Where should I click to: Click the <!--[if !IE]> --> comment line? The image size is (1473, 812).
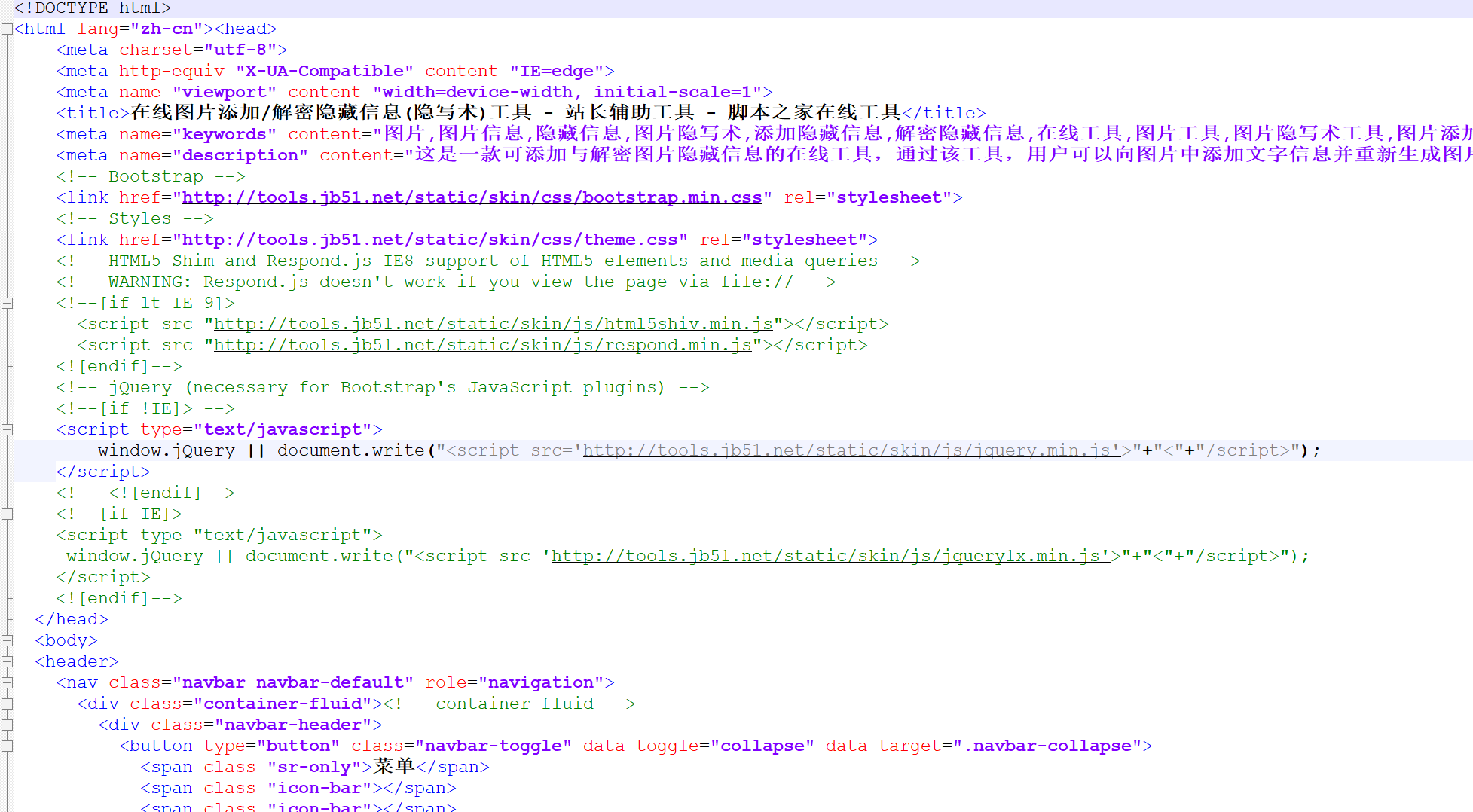(145, 408)
